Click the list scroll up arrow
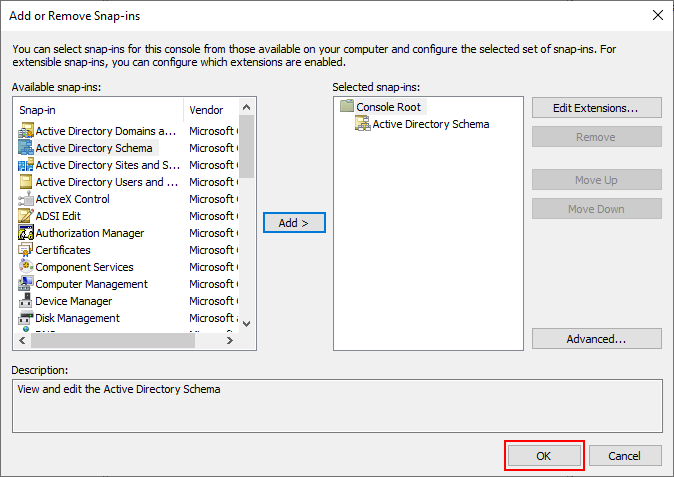674x477 pixels. 246,107
